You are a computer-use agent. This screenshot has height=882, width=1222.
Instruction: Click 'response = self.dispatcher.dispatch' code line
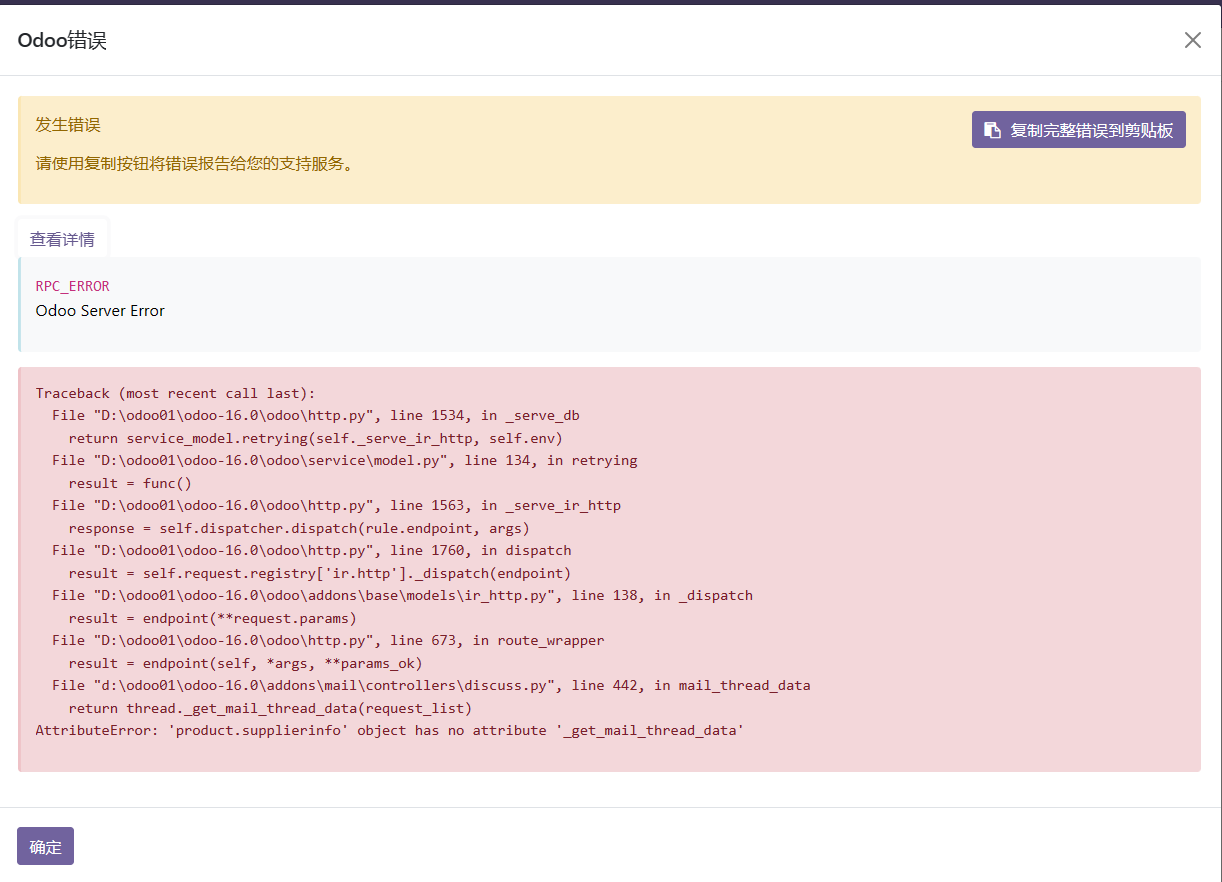click(x=299, y=528)
